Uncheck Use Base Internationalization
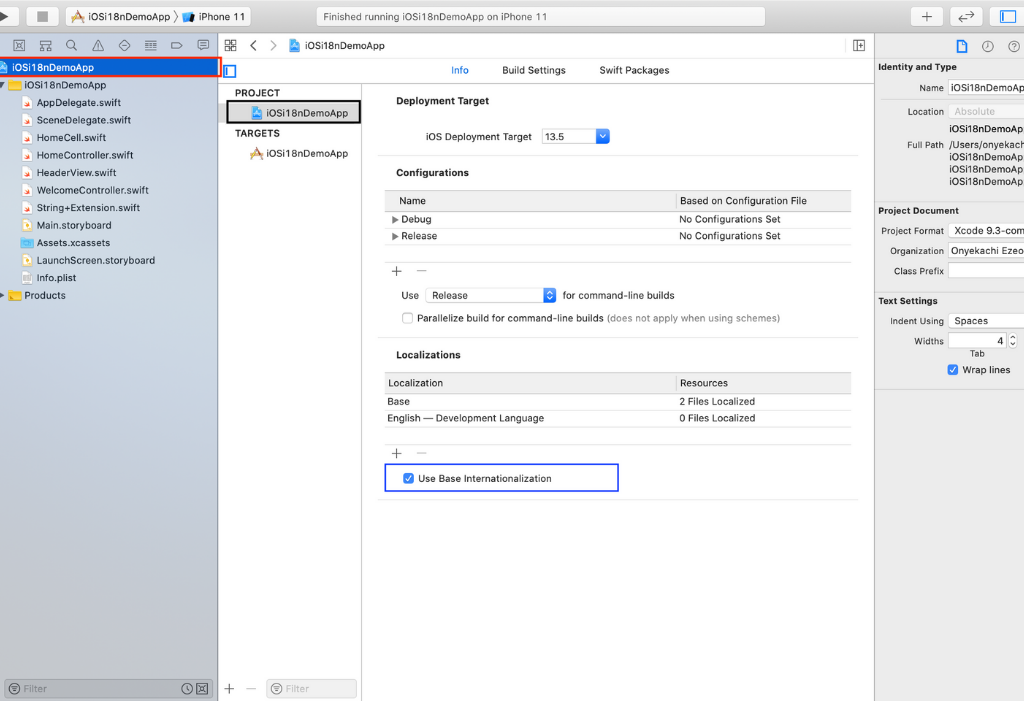This screenshot has width=1024, height=701. point(408,478)
